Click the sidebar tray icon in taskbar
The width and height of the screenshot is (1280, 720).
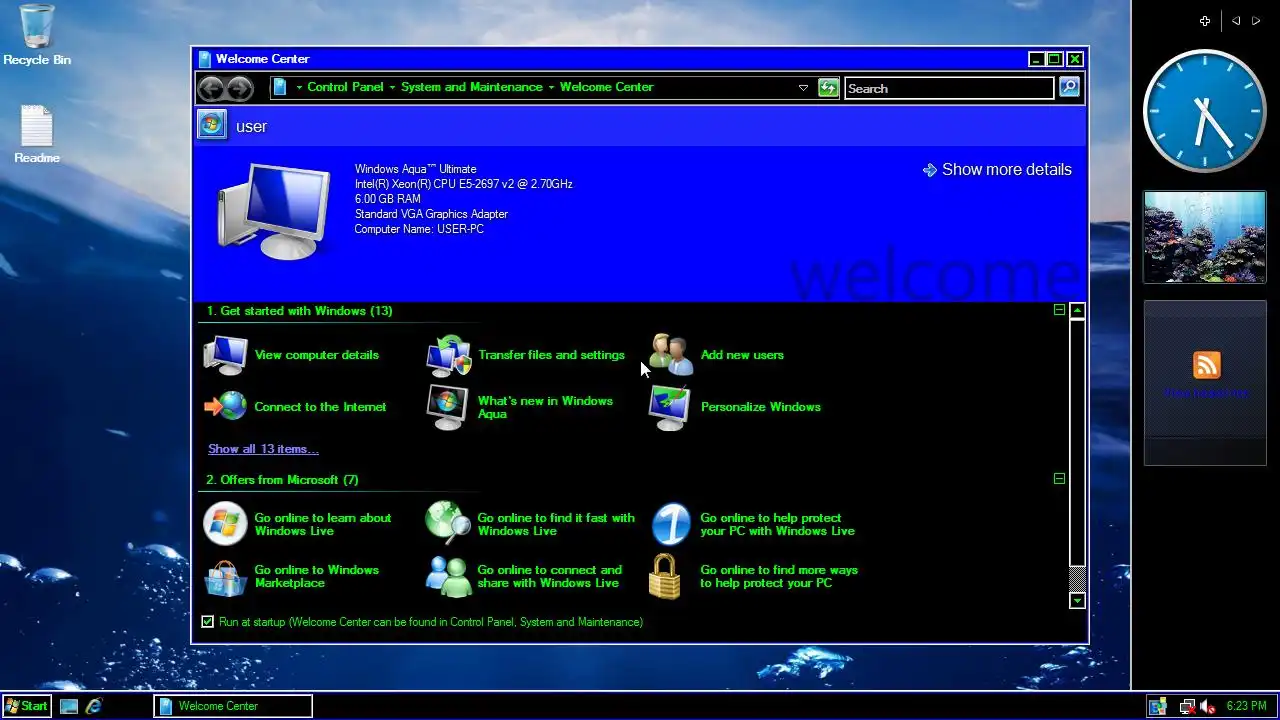1157,706
